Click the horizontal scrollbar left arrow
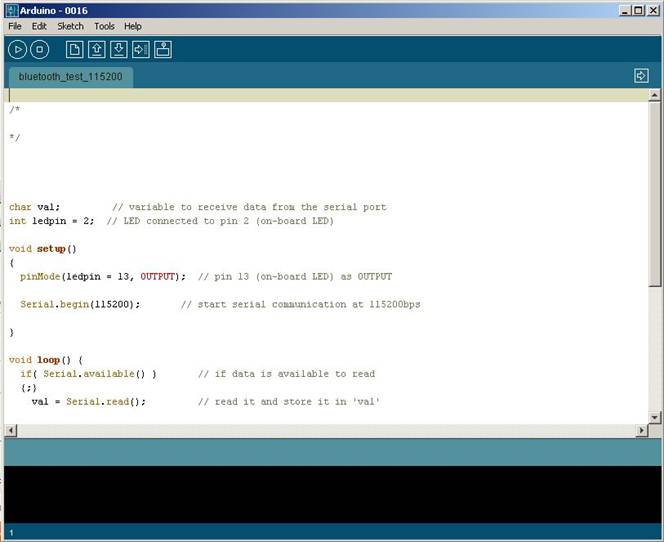 pos(11,430)
